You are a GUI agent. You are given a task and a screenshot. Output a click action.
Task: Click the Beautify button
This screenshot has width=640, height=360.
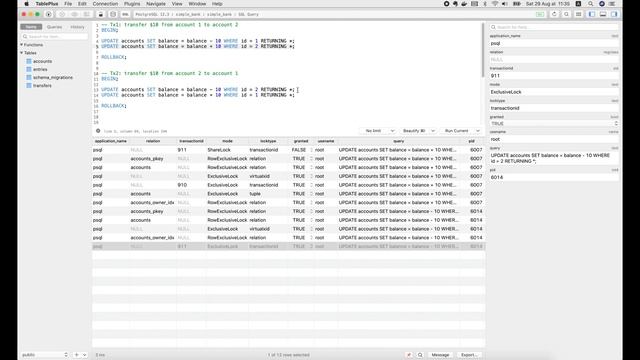(x=413, y=131)
